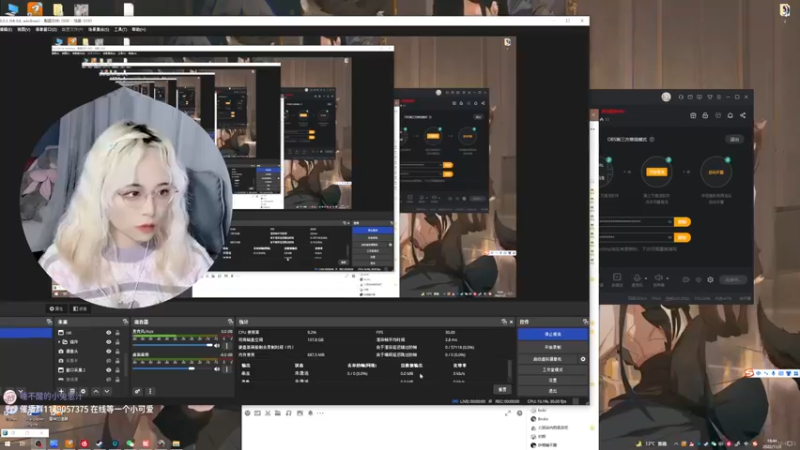Toggle lock on 窗口采集 2 source
This screenshot has width=800, height=450.
pos(117,370)
